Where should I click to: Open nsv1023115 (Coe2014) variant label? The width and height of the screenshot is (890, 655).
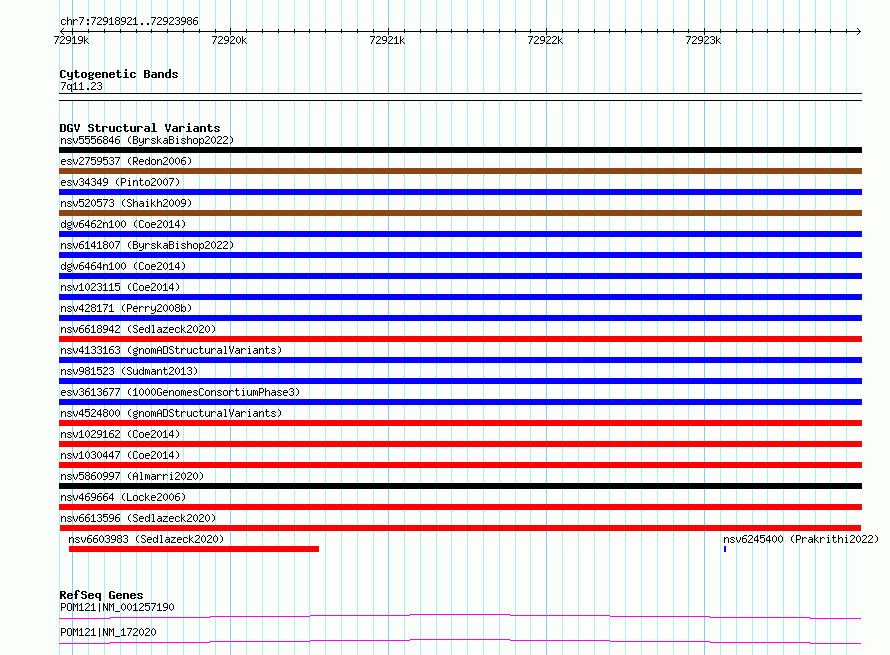tap(120, 287)
